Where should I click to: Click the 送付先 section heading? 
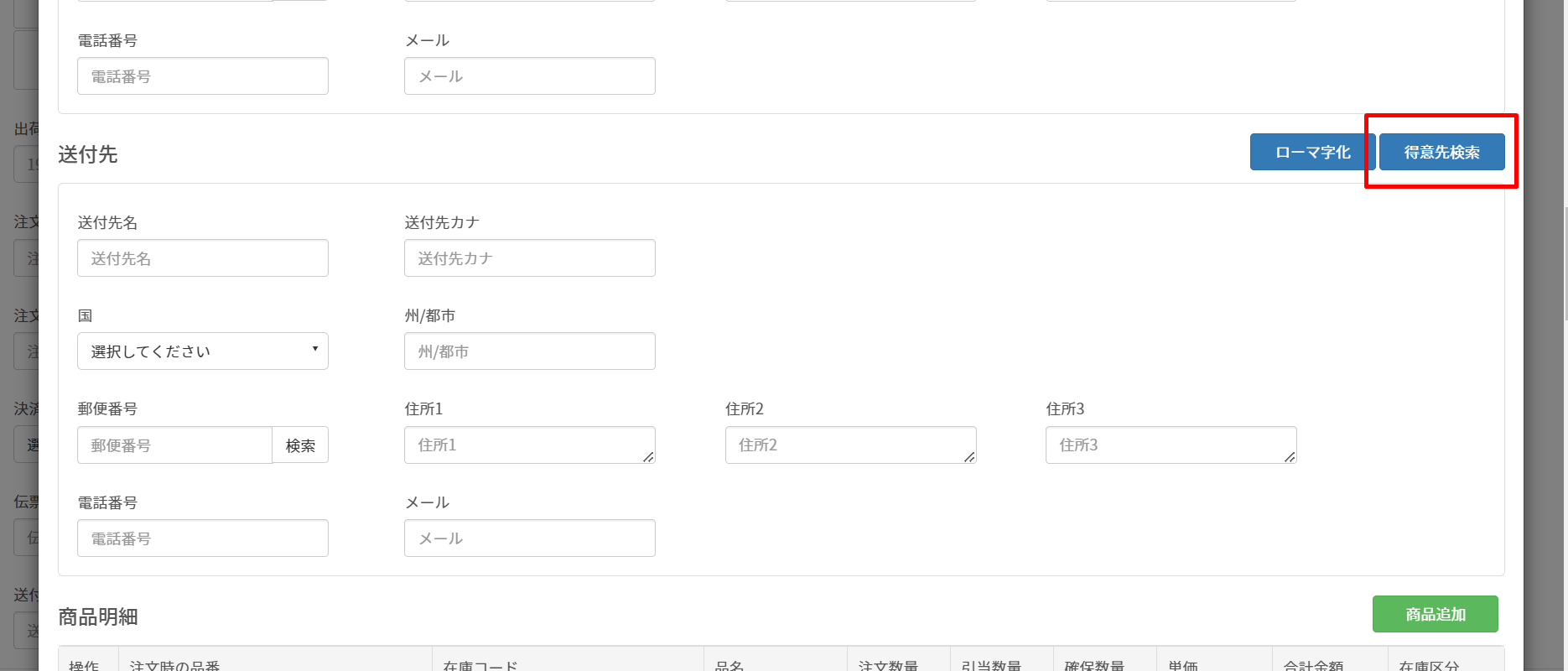(87, 154)
